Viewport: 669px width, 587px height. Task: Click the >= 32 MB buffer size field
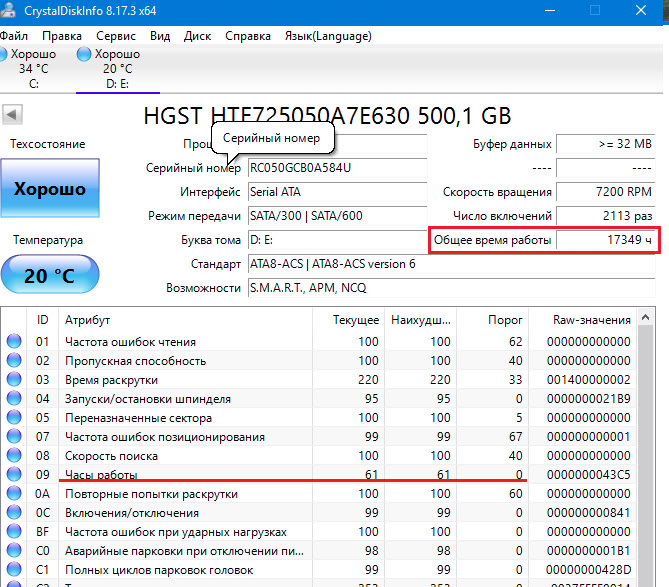(x=605, y=144)
